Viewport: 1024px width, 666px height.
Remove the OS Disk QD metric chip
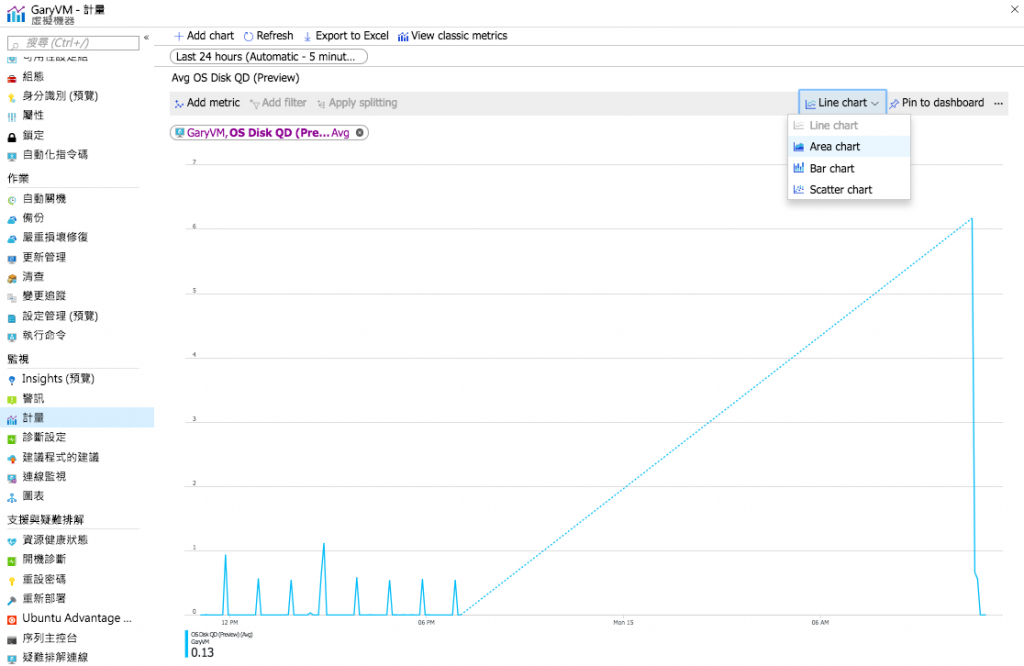tap(359, 133)
